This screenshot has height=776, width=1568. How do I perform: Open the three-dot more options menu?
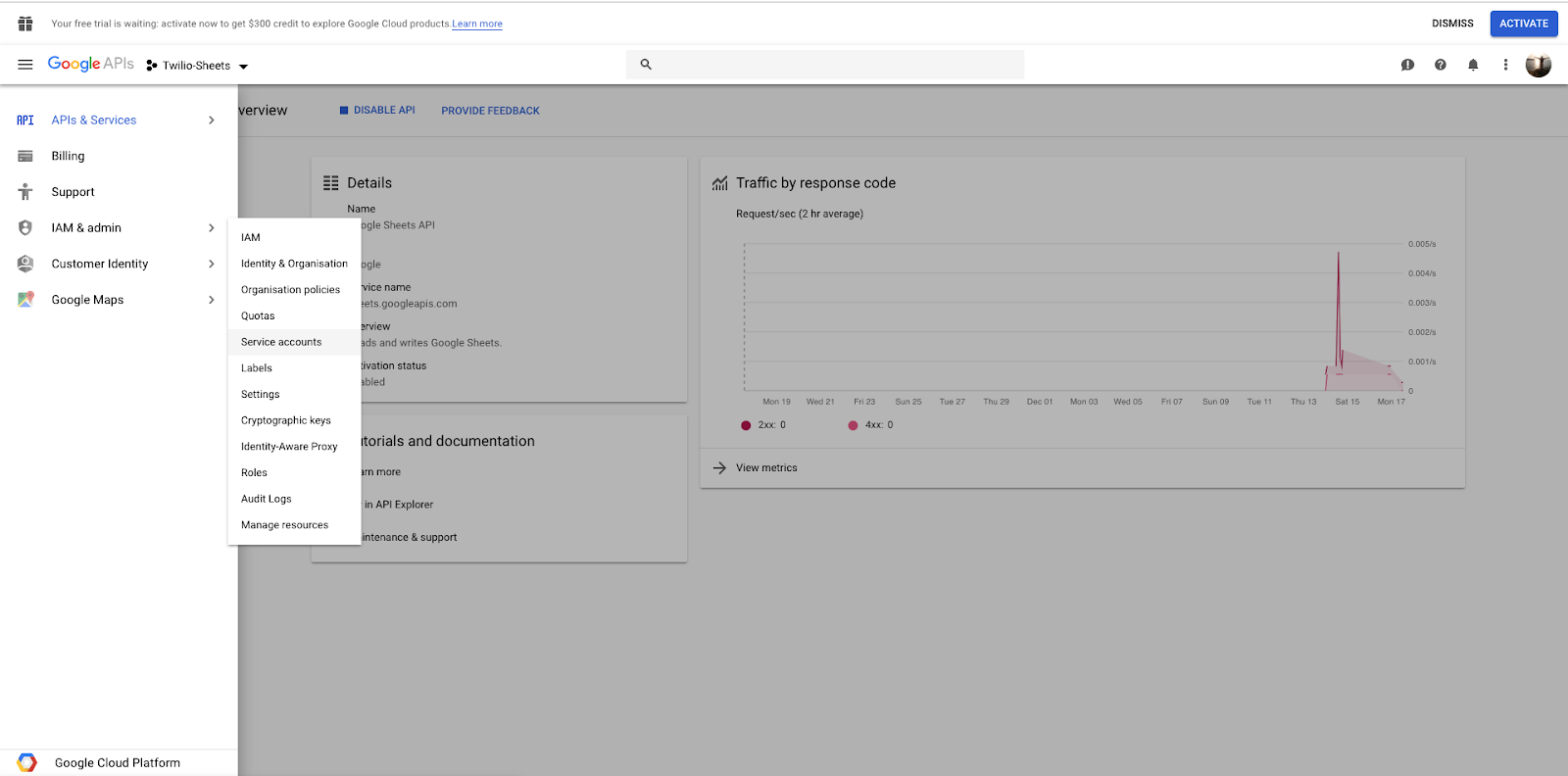tap(1505, 65)
